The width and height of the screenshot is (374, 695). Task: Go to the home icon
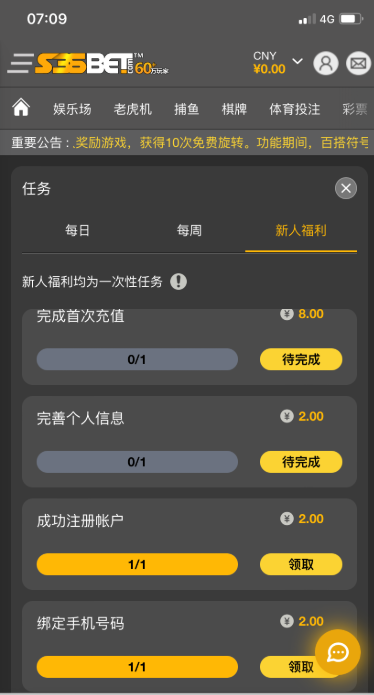tap(21, 108)
